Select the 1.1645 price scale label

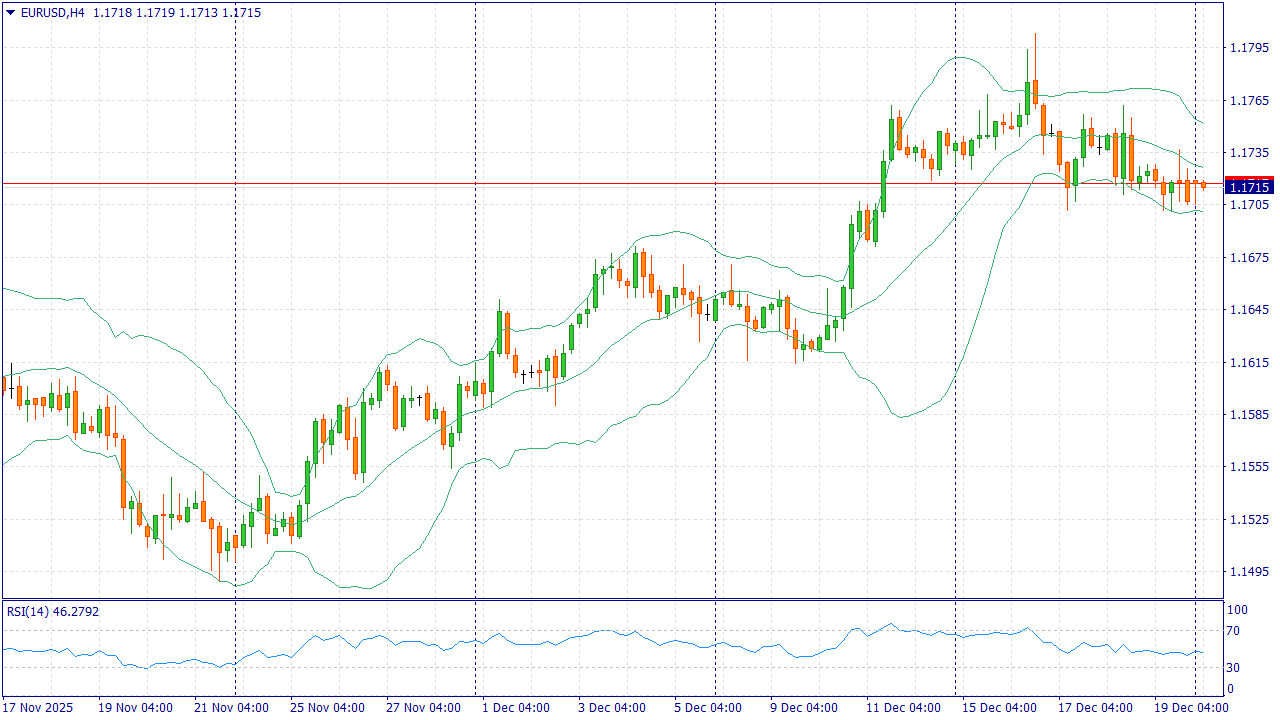(x=1249, y=310)
